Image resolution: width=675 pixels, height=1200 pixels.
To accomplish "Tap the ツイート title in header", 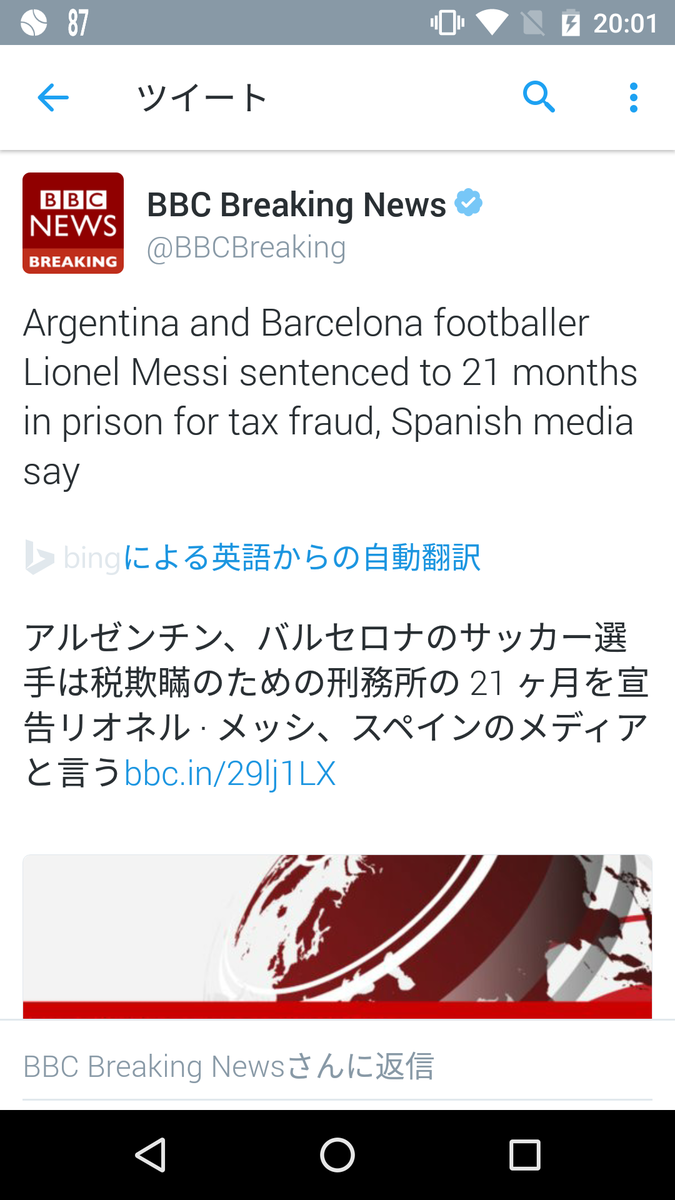I will point(202,98).
